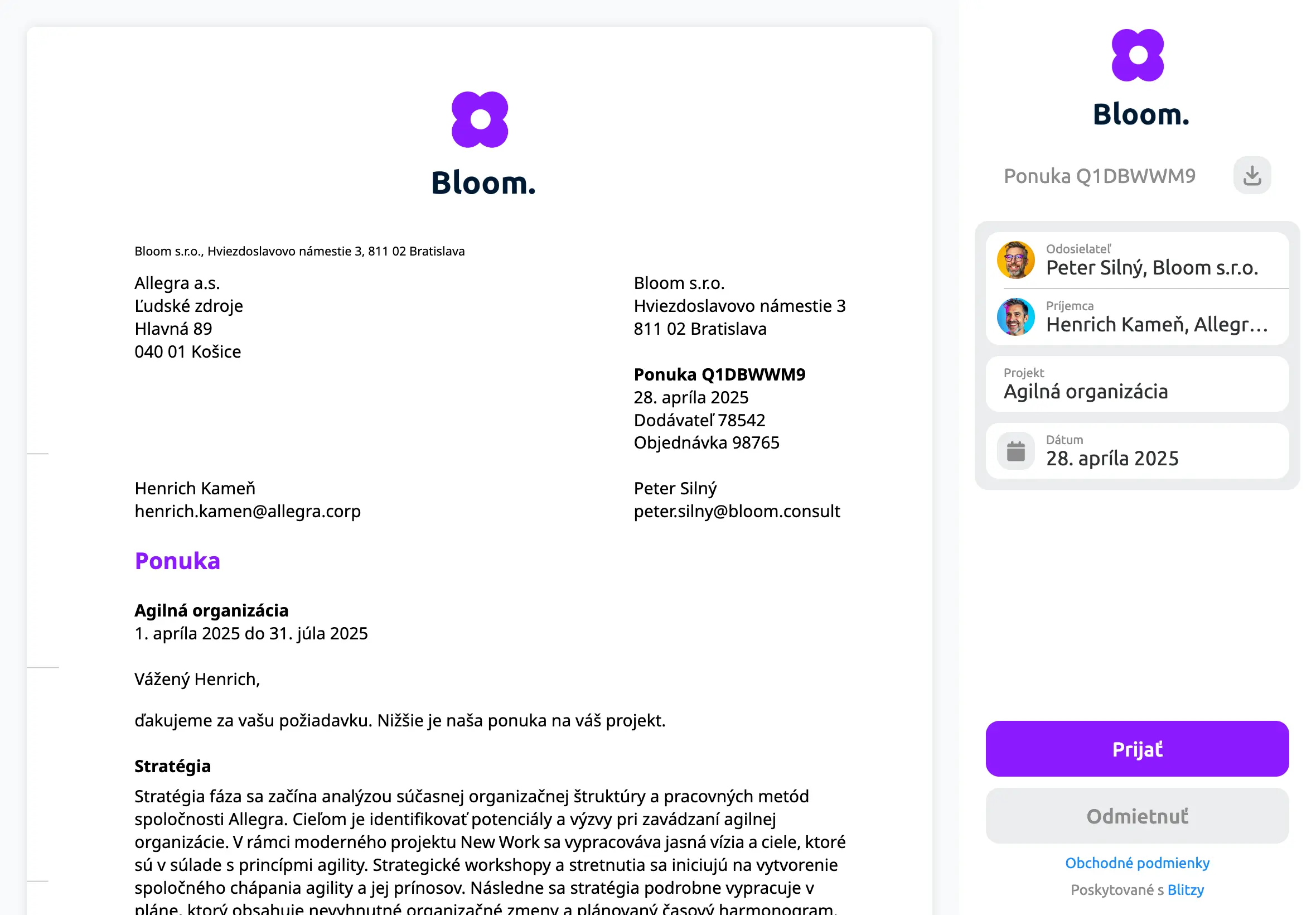Image resolution: width=1316 pixels, height=915 pixels.
Task: Open Henrich Kameň's avatar photo
Action: point(1015,316)
